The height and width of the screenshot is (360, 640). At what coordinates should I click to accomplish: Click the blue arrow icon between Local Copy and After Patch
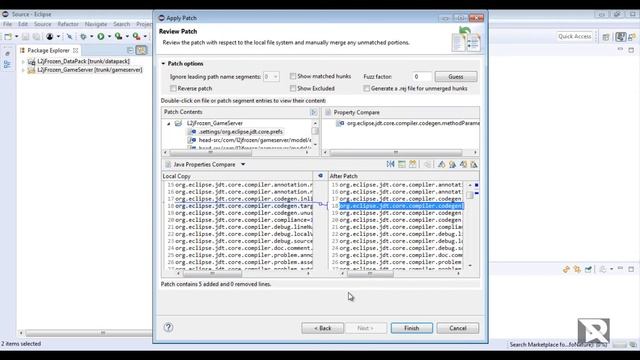point(320,176)
